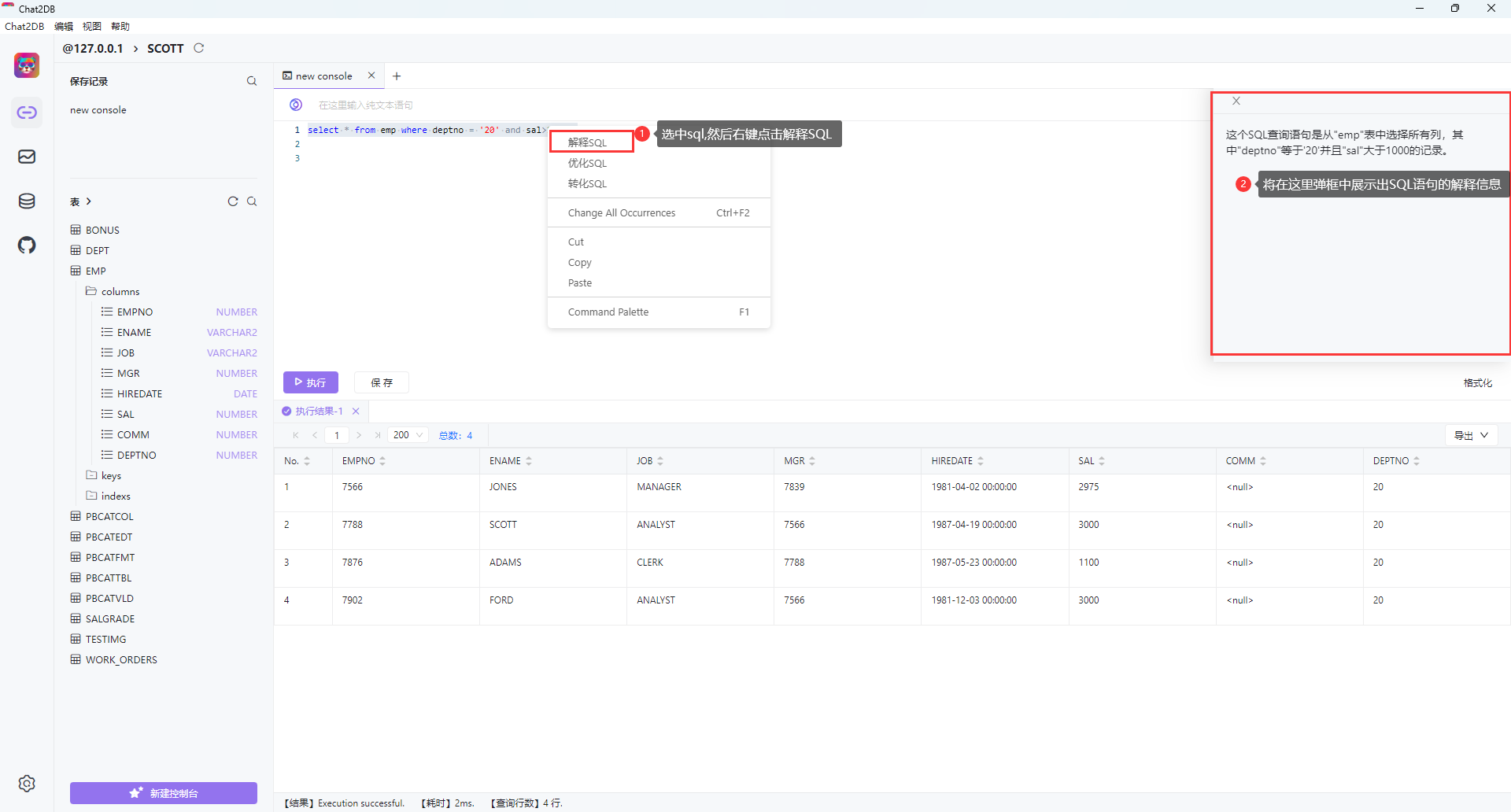Sort by the JOB column

click(660, 461)
